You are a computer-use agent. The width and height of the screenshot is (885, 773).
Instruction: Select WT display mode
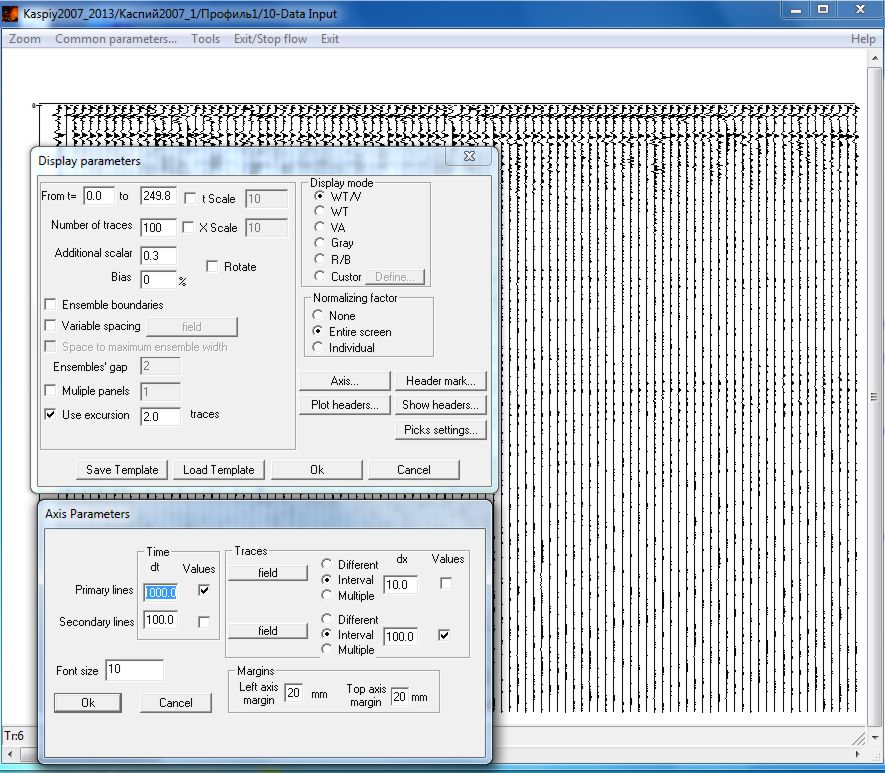[x=319, y=211]
